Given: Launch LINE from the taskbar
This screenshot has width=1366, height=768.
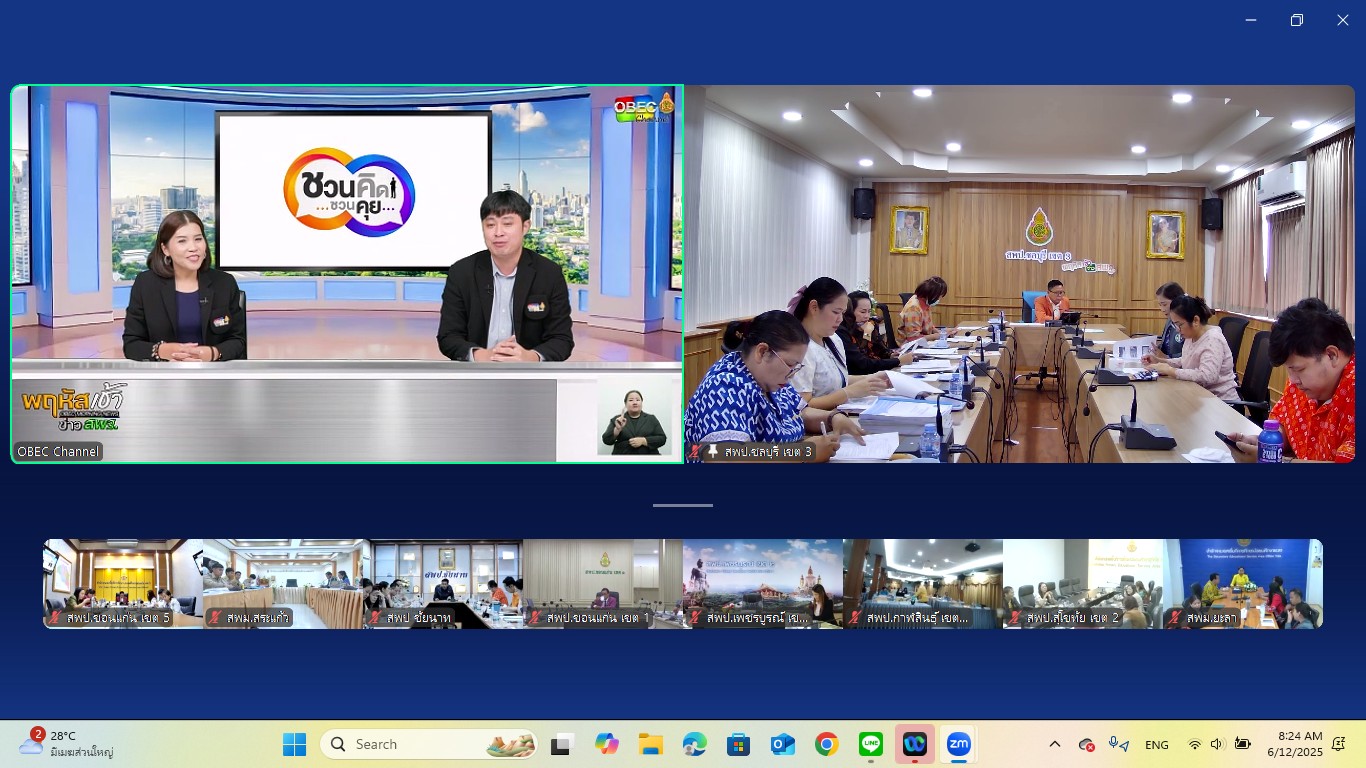Looking at the screenshot, I should 870,744.
